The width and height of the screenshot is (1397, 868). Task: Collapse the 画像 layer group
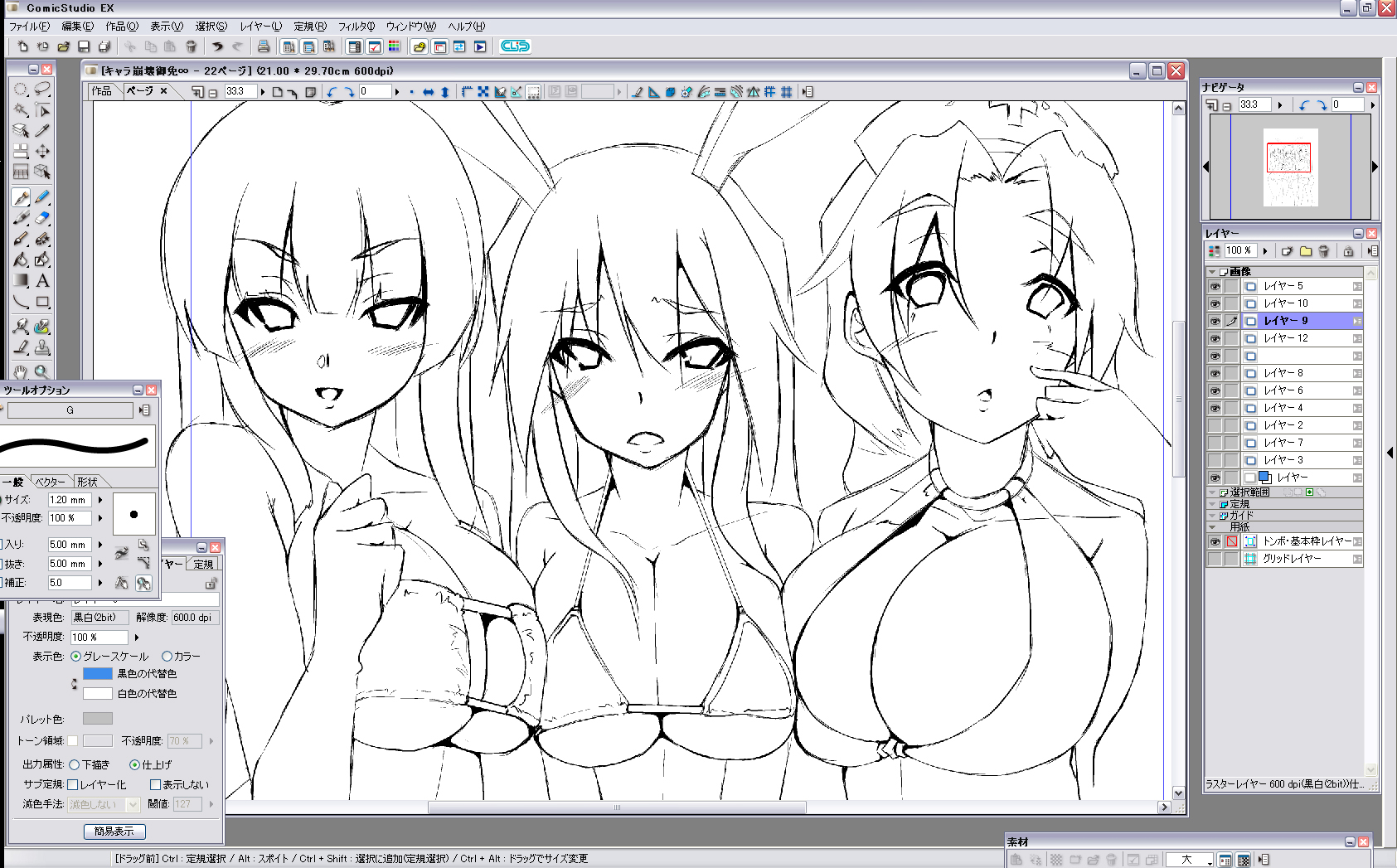pyautogui.click(x=1212, y=272)
